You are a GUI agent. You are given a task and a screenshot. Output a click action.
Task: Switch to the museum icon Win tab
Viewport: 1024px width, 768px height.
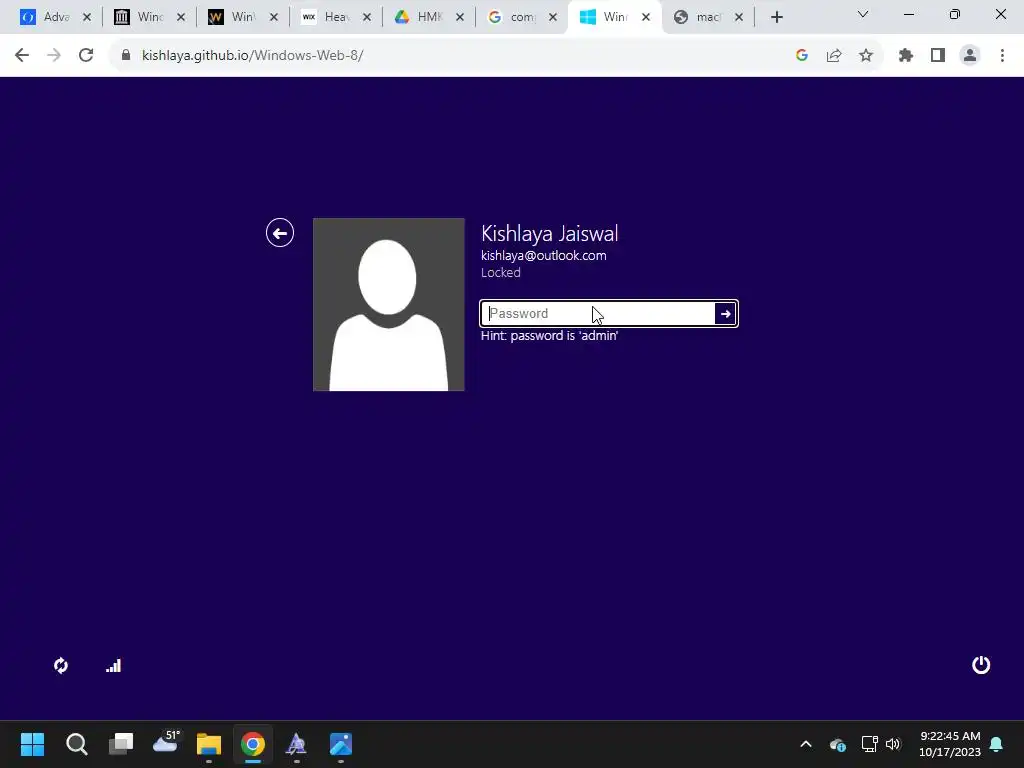click(149, 17)
